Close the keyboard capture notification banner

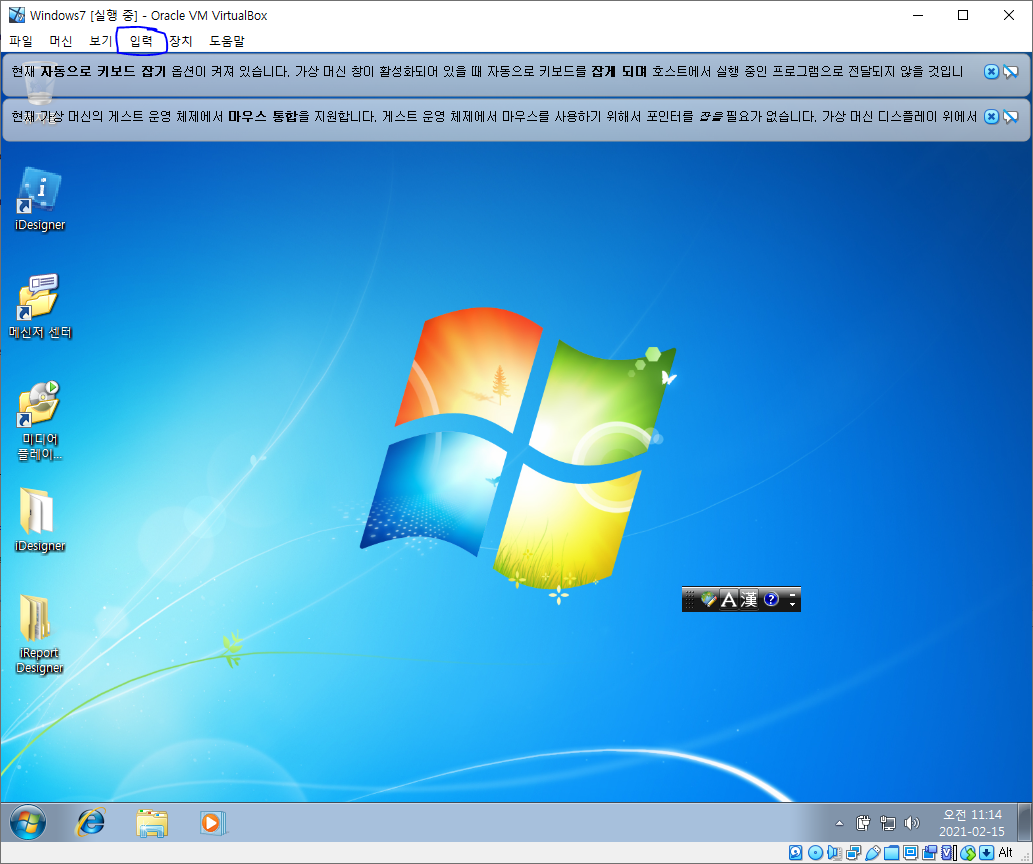coord(991,72)
